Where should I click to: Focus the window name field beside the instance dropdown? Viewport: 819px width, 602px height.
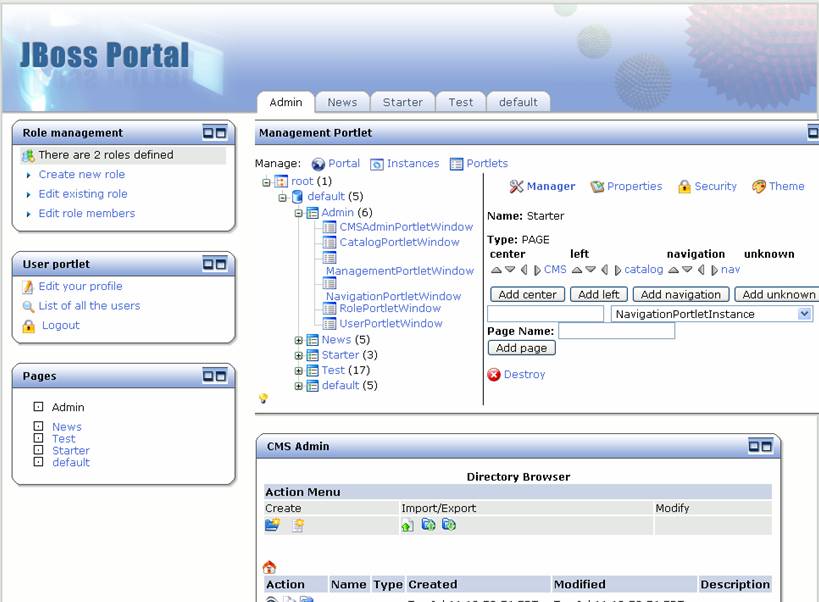click(x=545, y=313)
